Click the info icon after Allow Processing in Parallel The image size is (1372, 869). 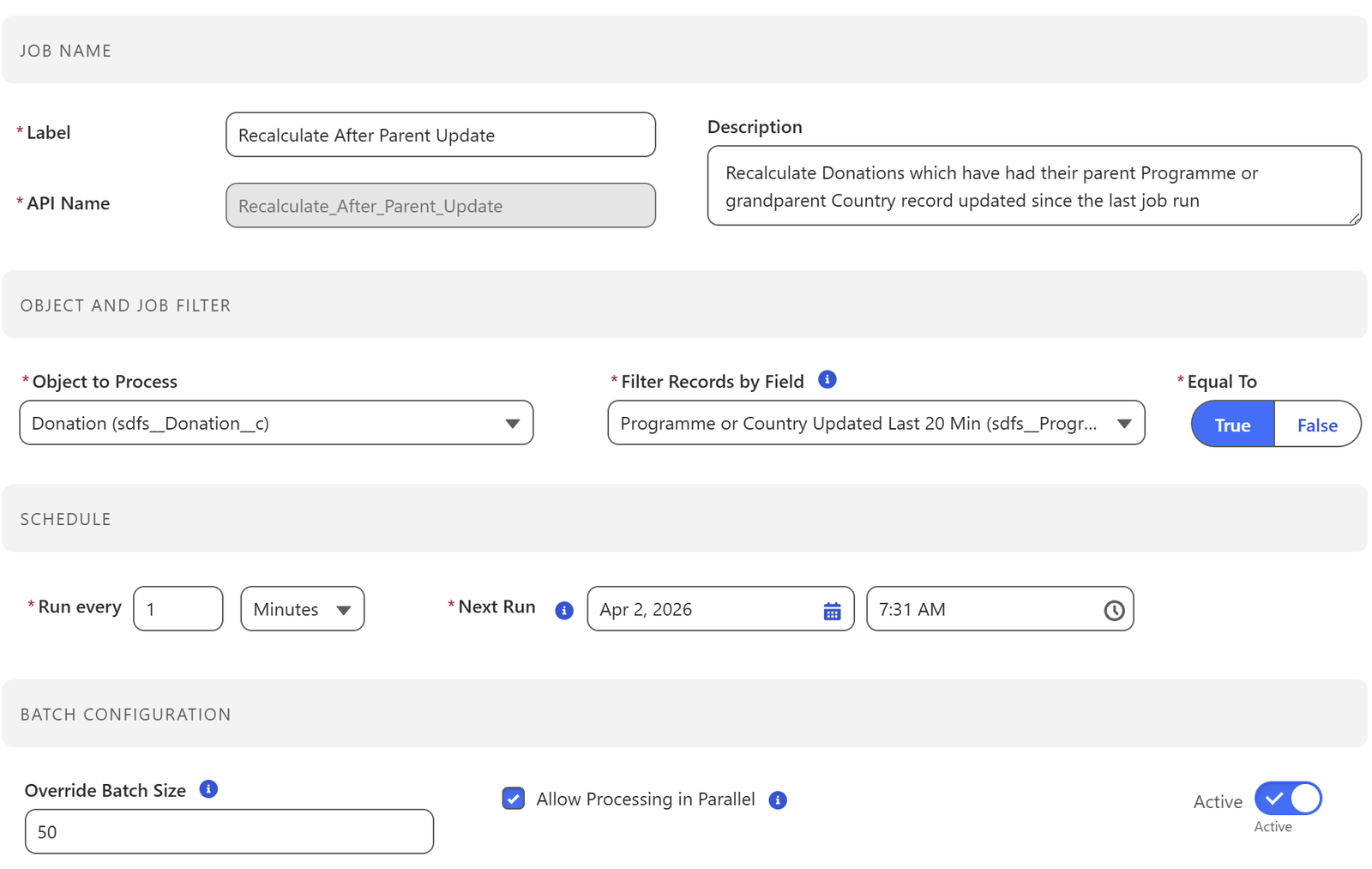778,800
